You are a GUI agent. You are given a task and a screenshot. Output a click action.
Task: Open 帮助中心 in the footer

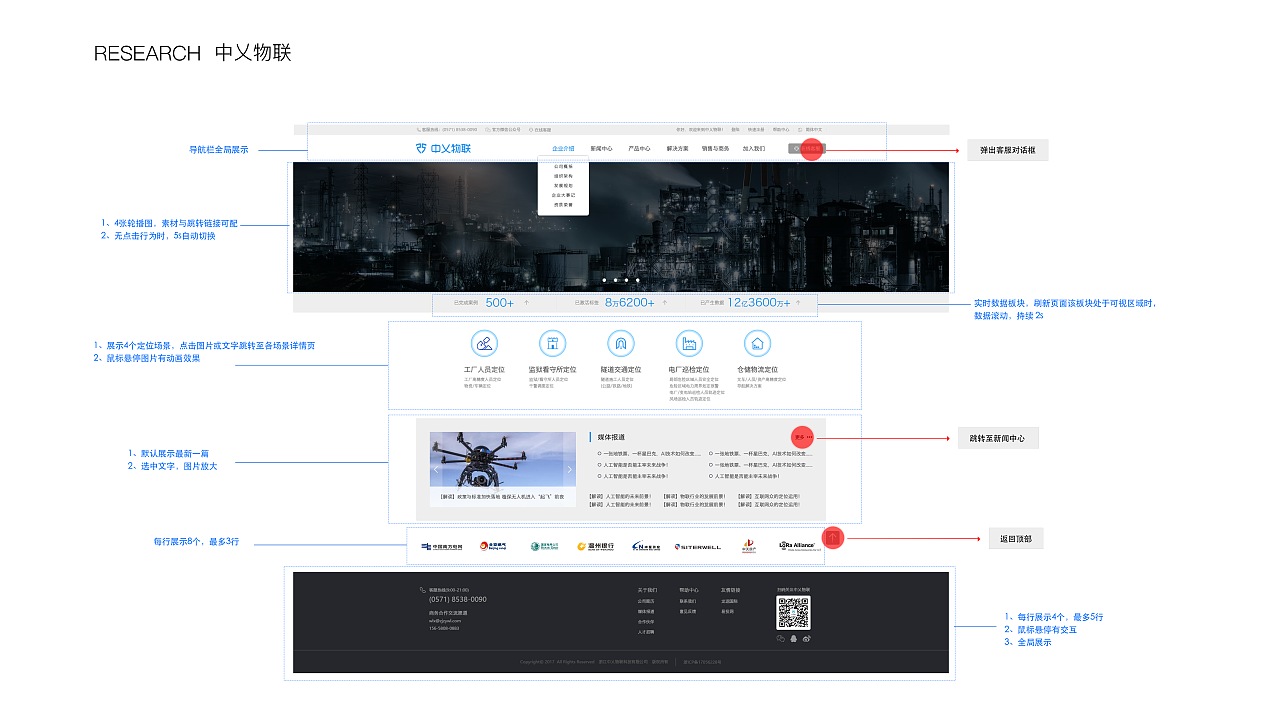[689, 590]
